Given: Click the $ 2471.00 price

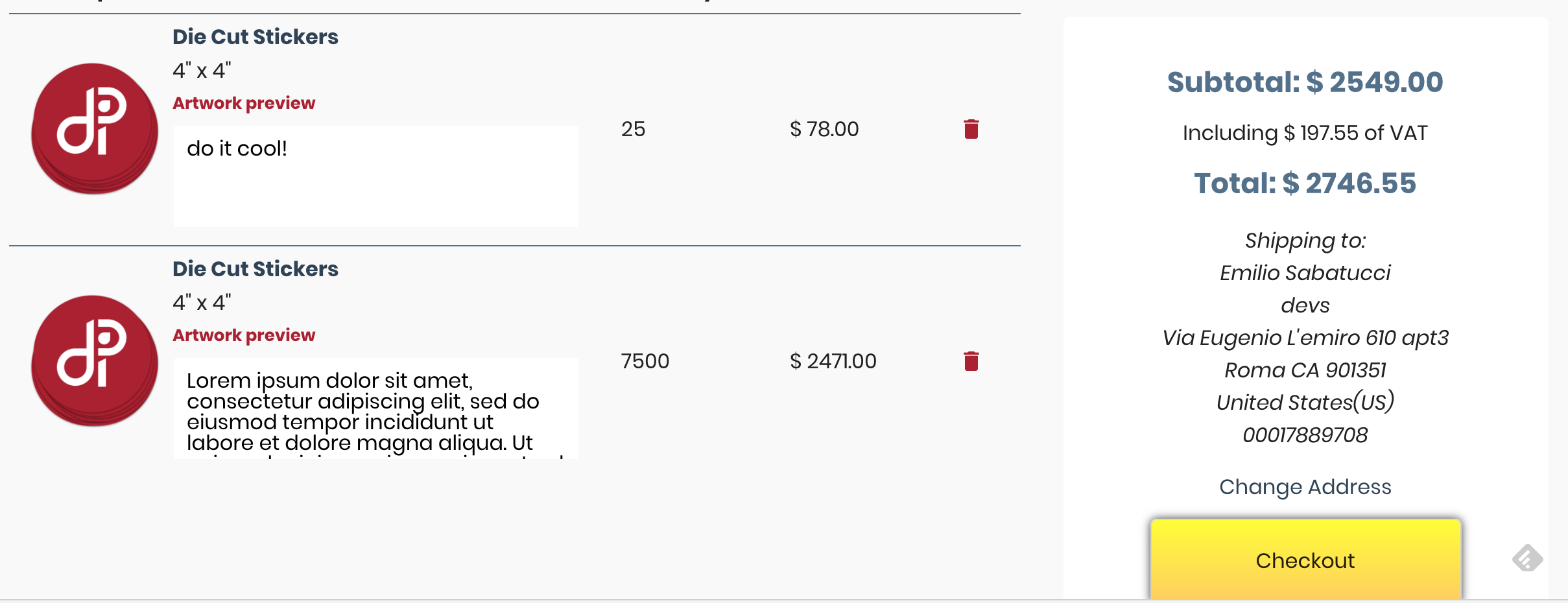Looking at the screenshot, I should coord(833,361).
